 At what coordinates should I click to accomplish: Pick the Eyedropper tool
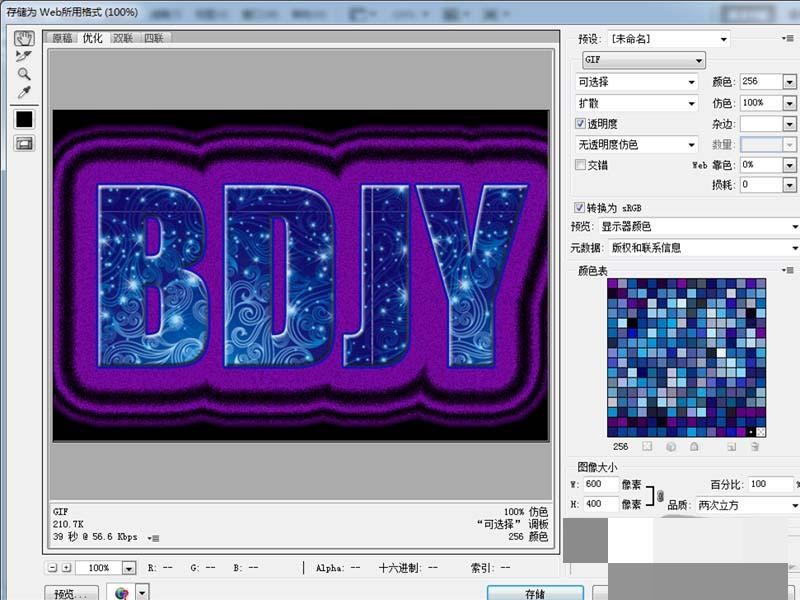[x=22, y=90]
